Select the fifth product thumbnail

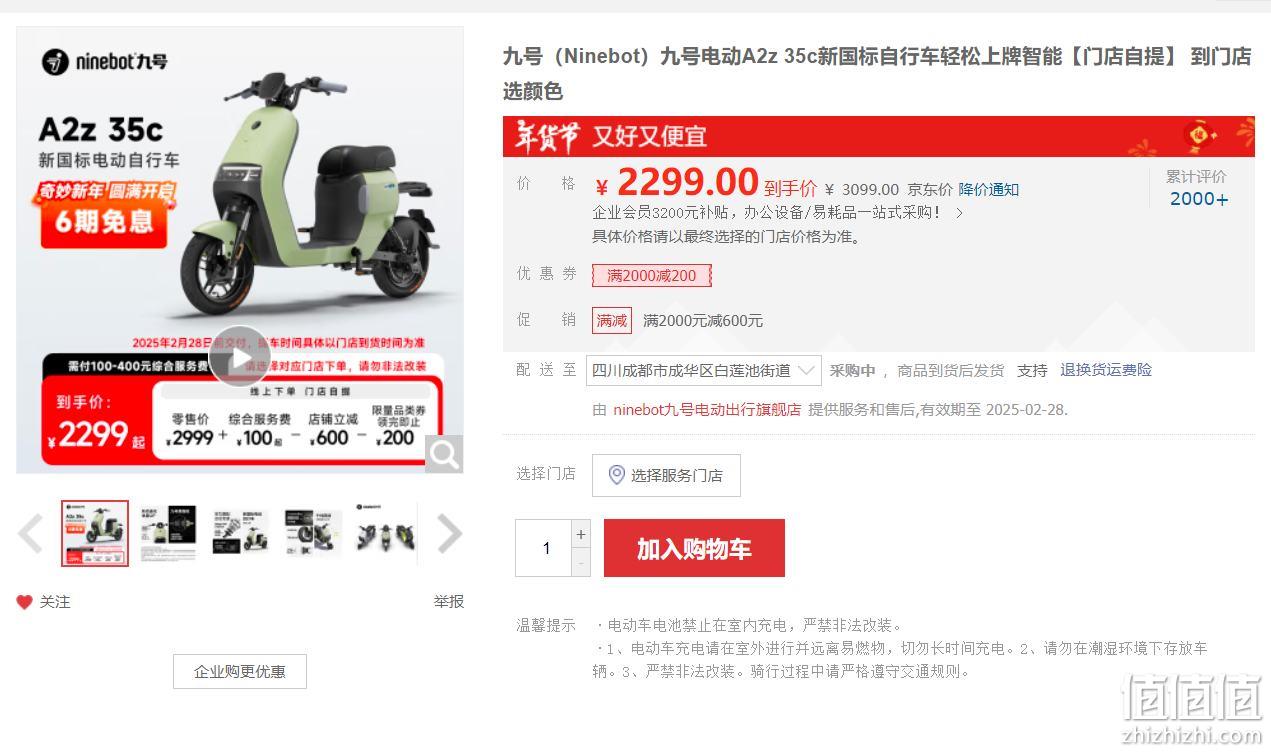(x=385, y=533)
